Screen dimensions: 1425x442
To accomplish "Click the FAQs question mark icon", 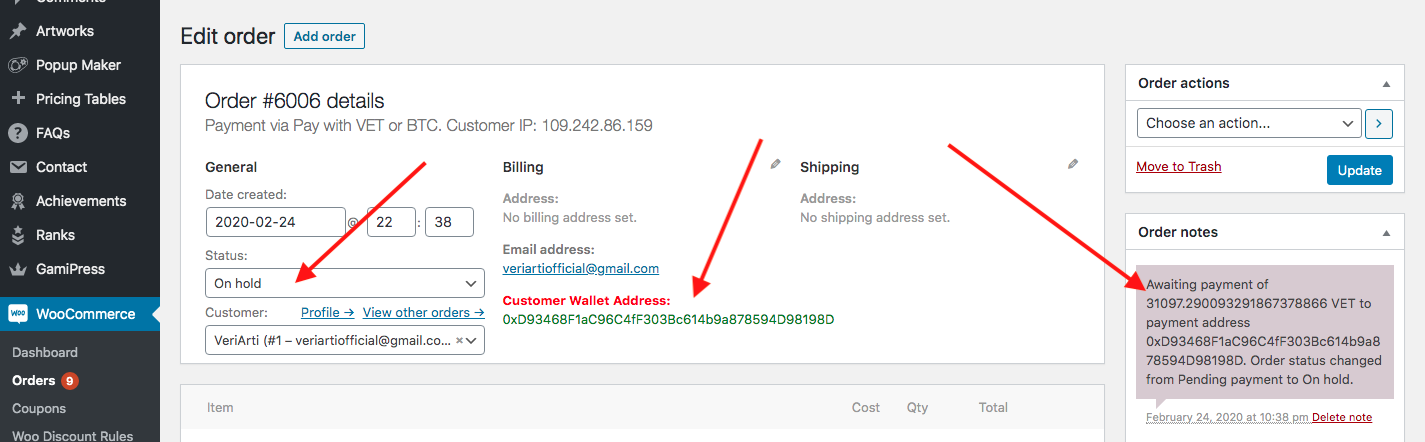I will point(17,133).
